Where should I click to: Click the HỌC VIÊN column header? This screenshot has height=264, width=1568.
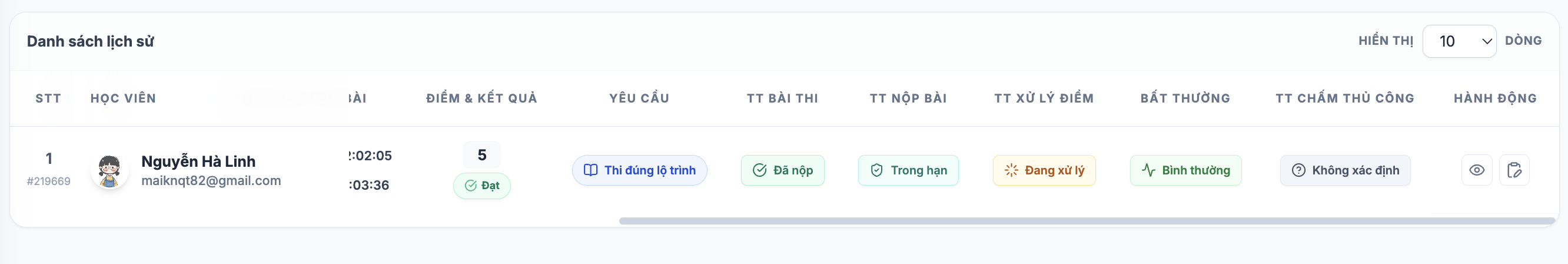click(x=124, y=98)
